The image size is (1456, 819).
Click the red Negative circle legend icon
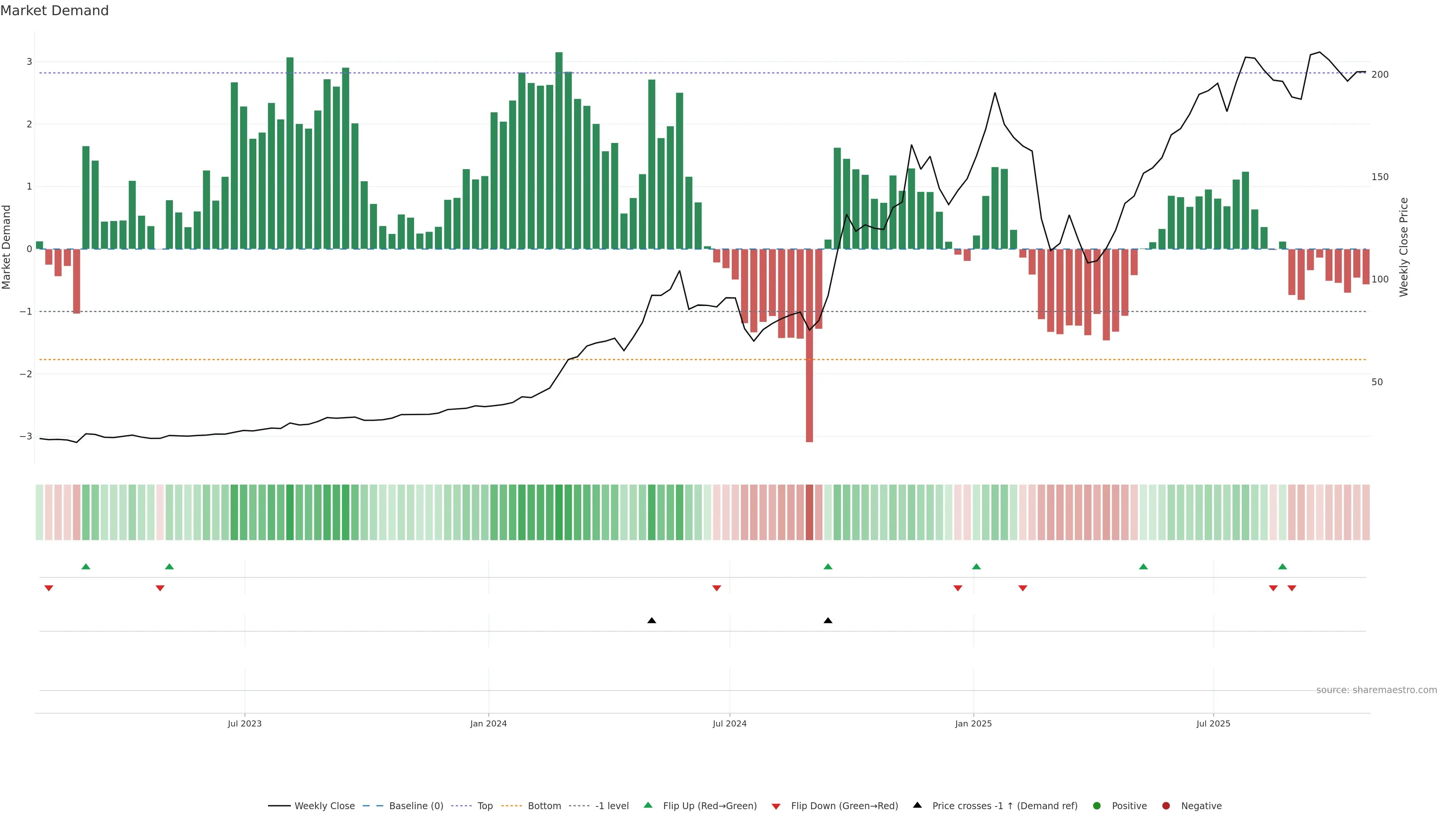pos(1166,805)
